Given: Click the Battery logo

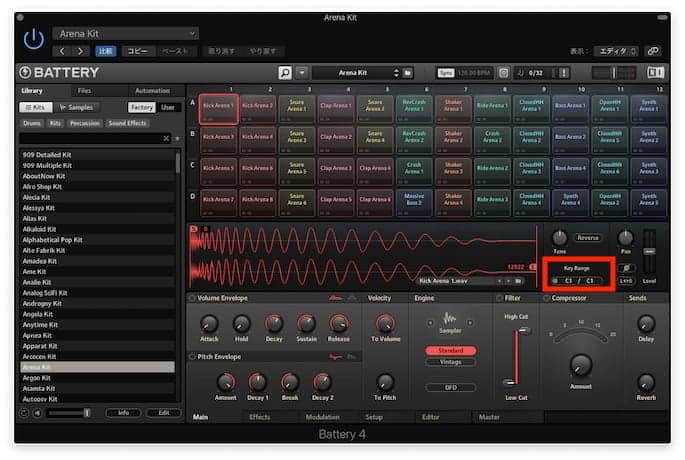Looking at the screenshot, I should (59, 73).
